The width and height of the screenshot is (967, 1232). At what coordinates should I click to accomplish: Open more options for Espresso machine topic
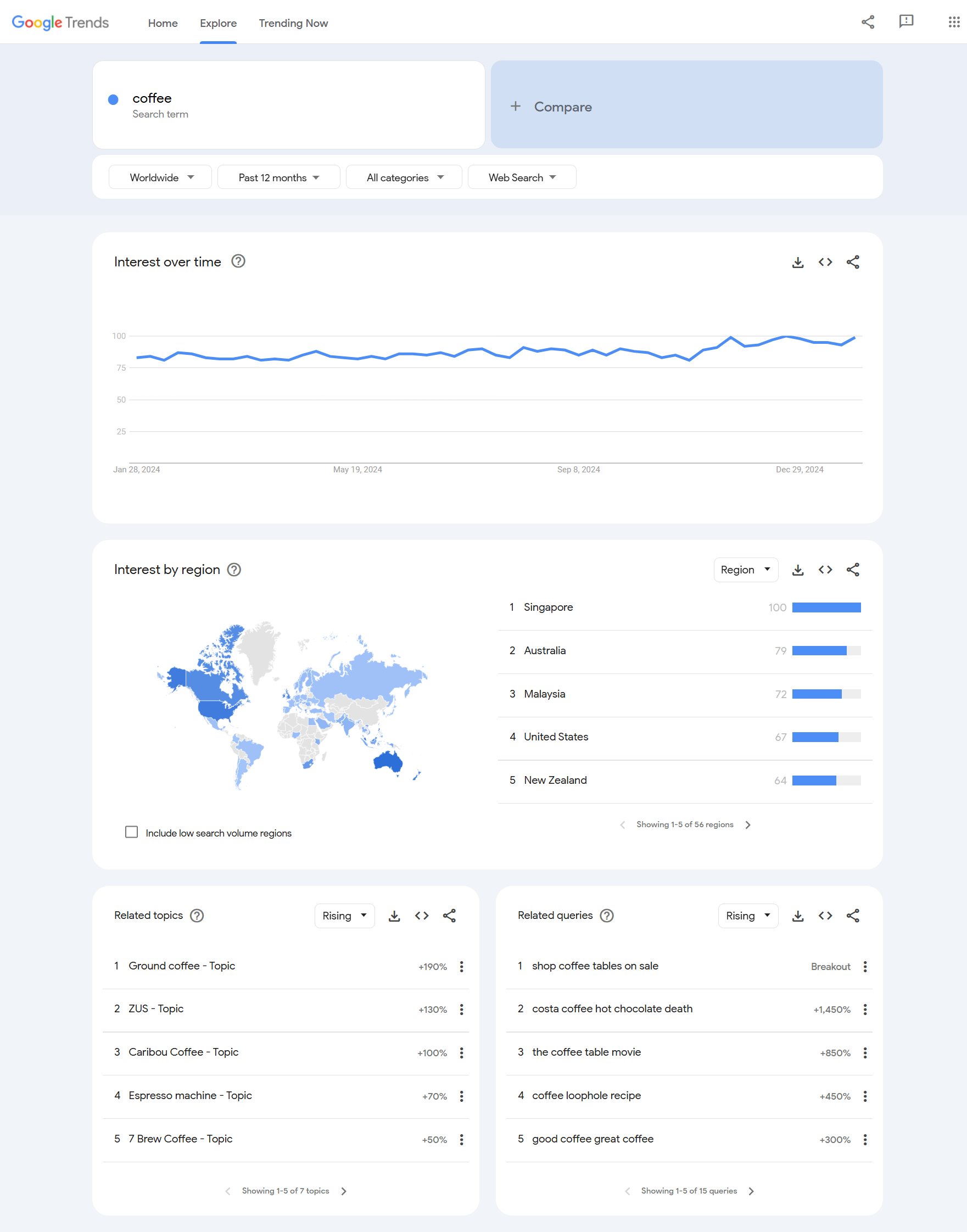(x=461, y=1096)
